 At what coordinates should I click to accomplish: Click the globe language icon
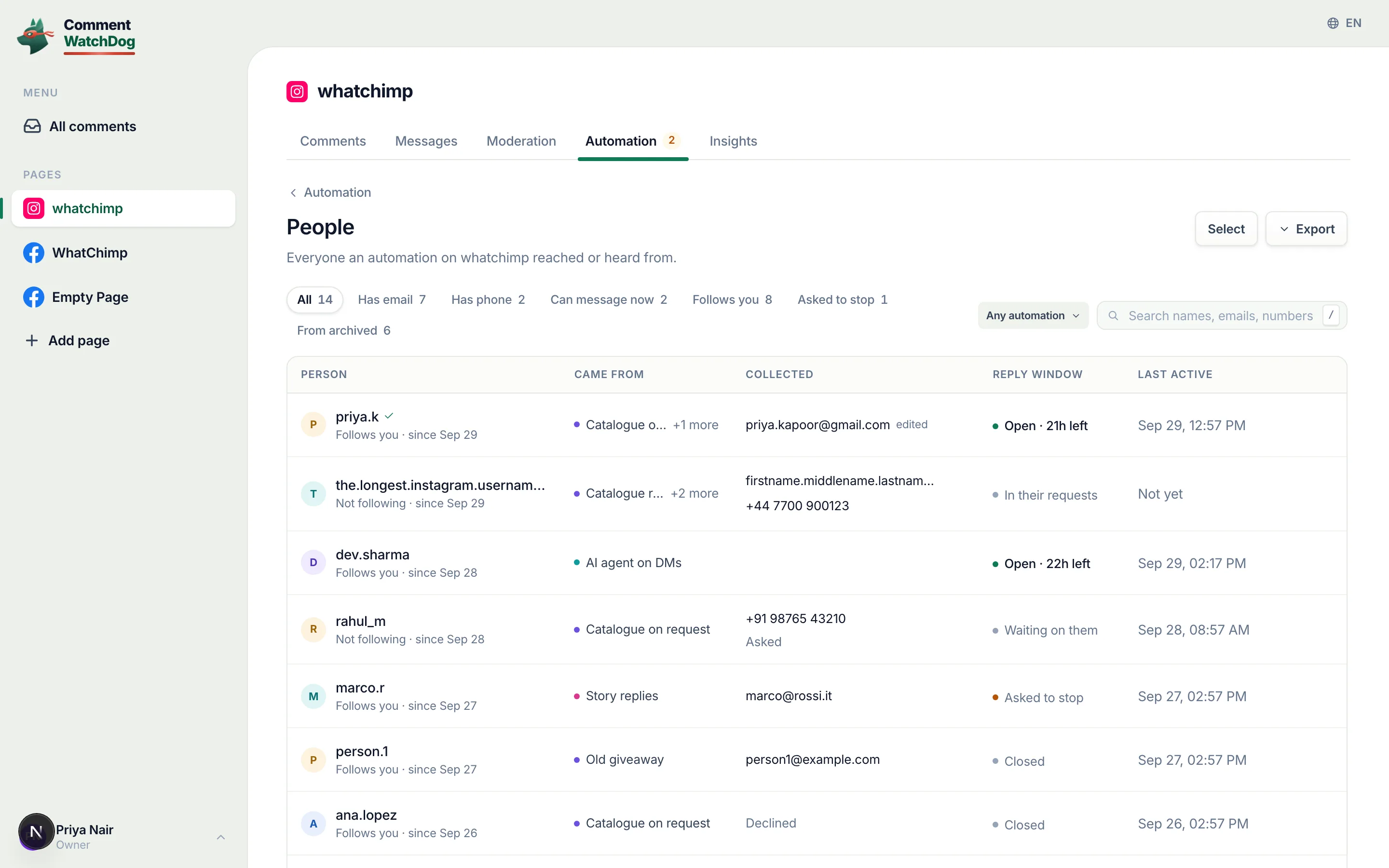click(1333, 23)
